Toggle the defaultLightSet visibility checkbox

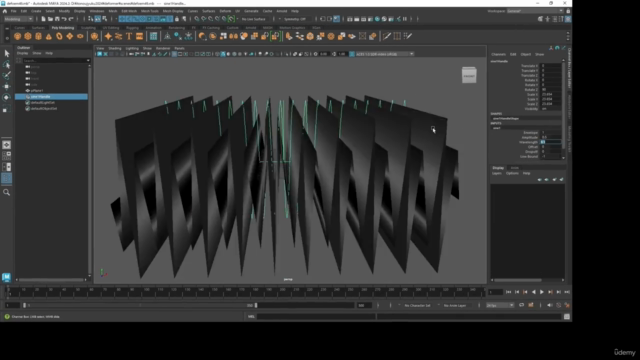click(x=27, y=103)
